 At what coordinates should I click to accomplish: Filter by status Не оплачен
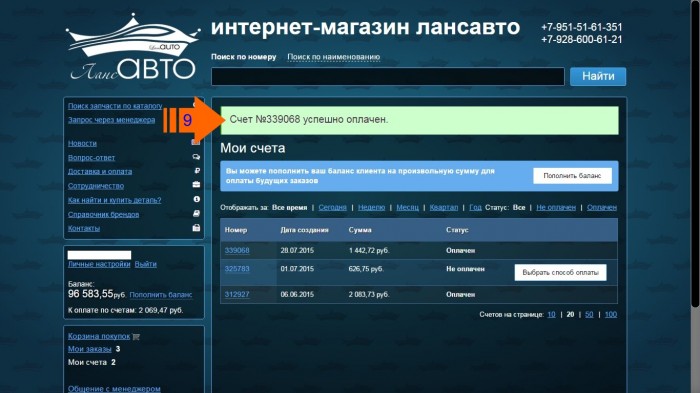pos(556,207)
